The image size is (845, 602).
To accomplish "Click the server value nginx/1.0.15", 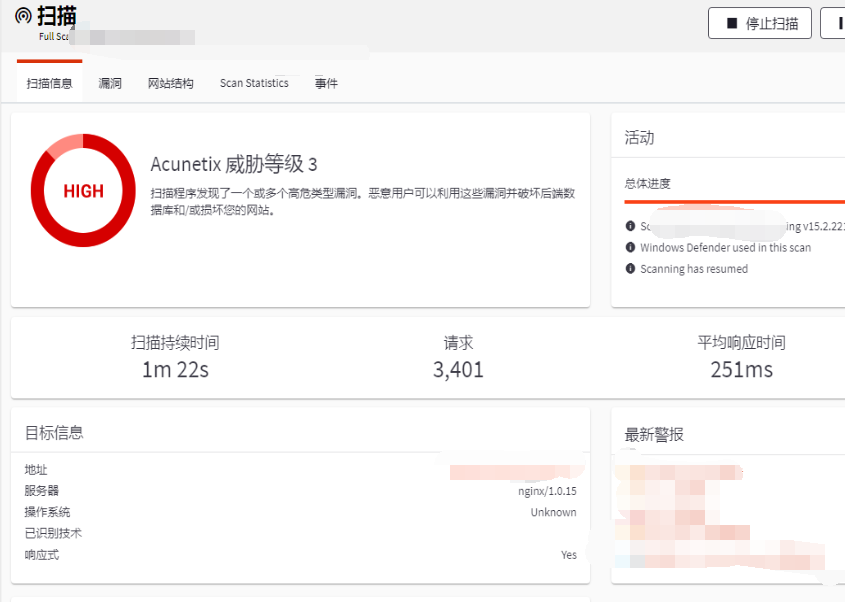I will point(547,491).
